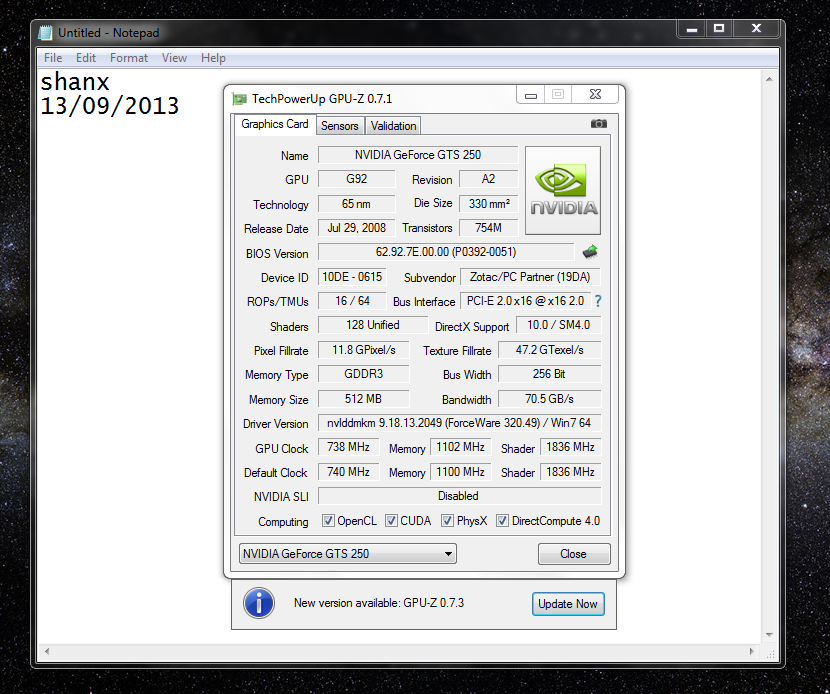Click the GPU-Z screenshot camera icon

click(x=599, y=123)
